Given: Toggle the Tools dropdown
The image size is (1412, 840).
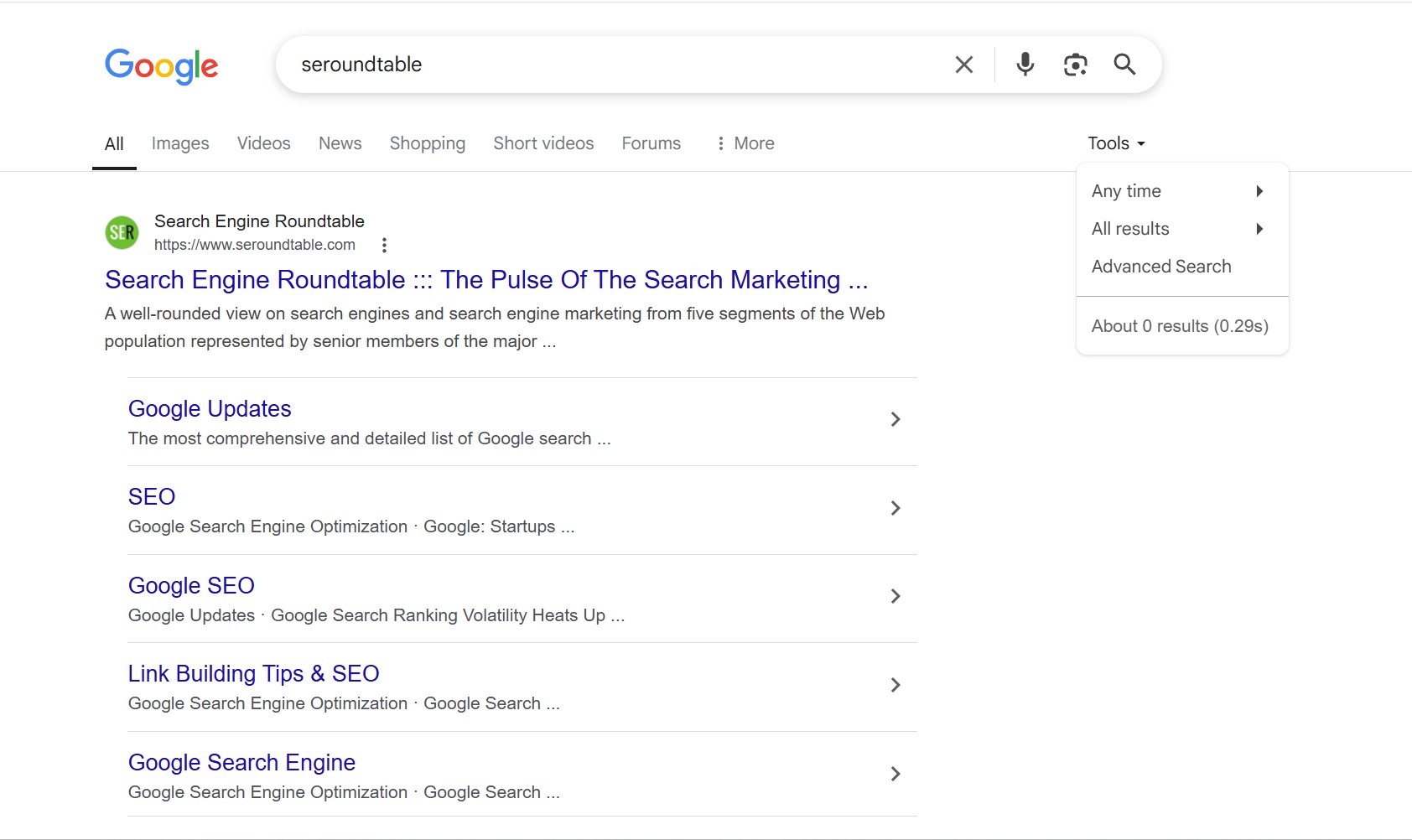Looking at the screenshot, I should pyautogui.click(x=1116, y=143).
